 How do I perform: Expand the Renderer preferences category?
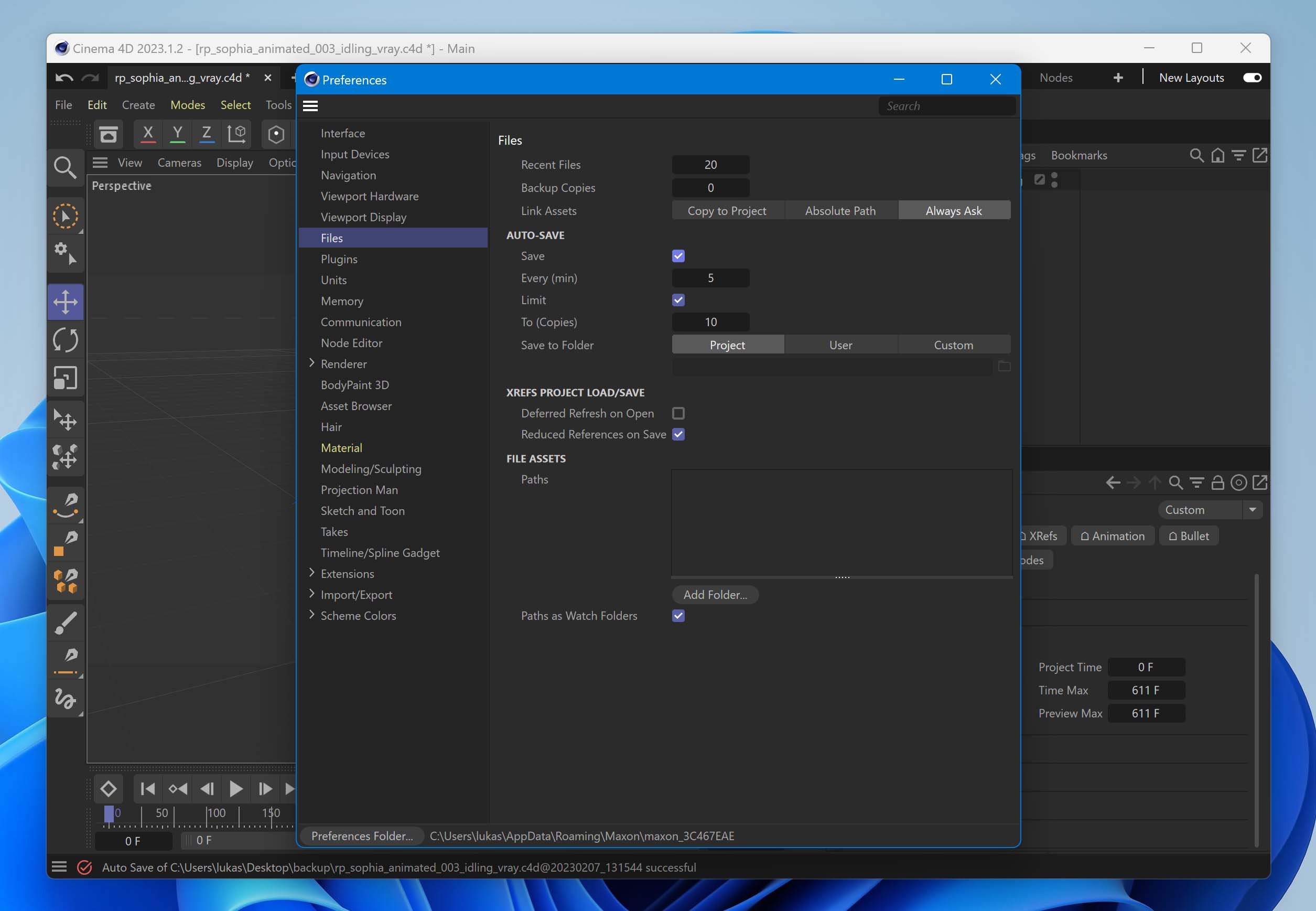311,363
